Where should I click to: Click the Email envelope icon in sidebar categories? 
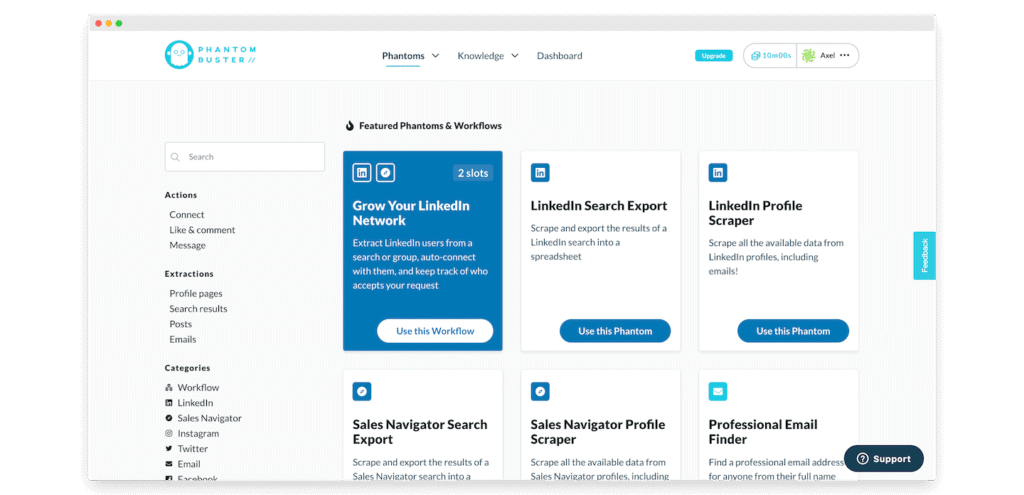coord(168,464)
